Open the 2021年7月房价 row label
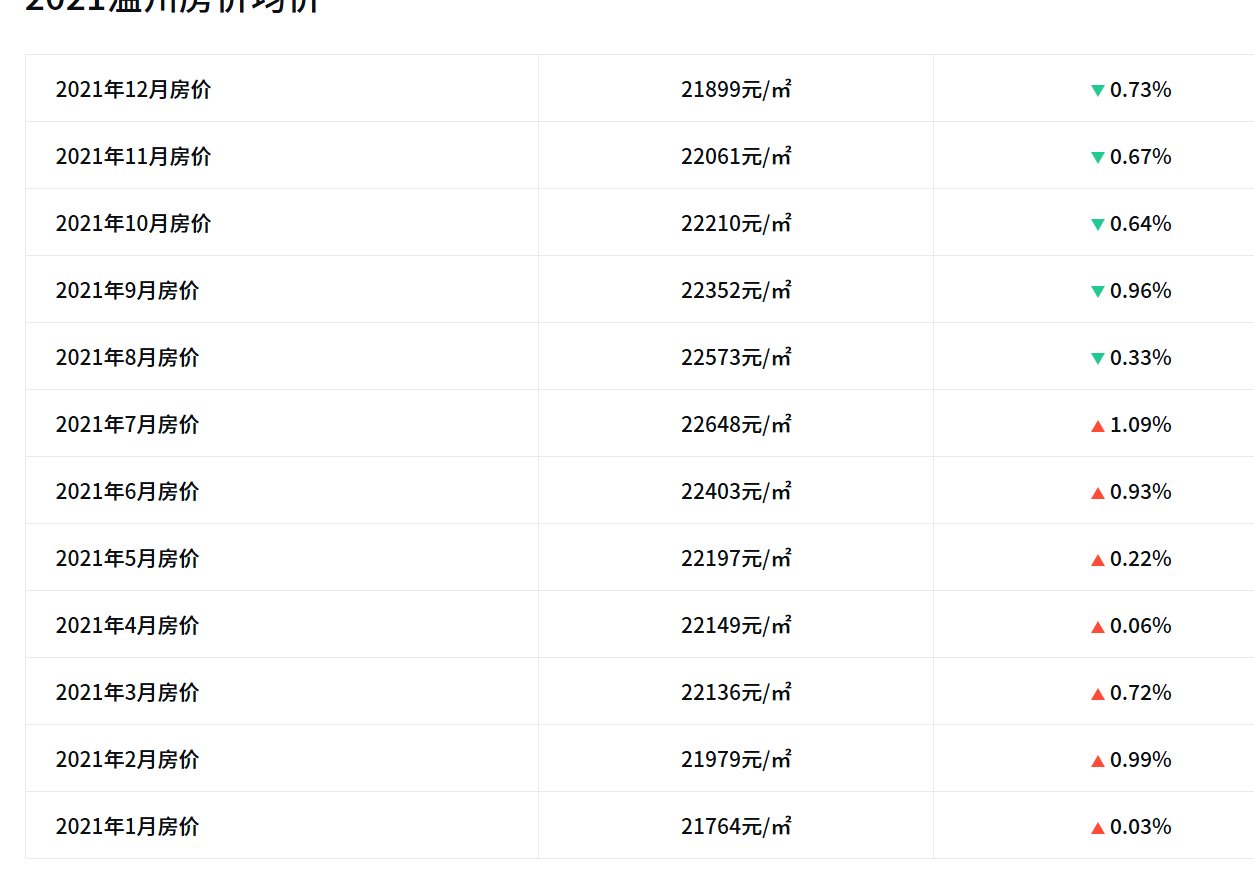This screenshot has width=1254, height=876. coord(127,425)
